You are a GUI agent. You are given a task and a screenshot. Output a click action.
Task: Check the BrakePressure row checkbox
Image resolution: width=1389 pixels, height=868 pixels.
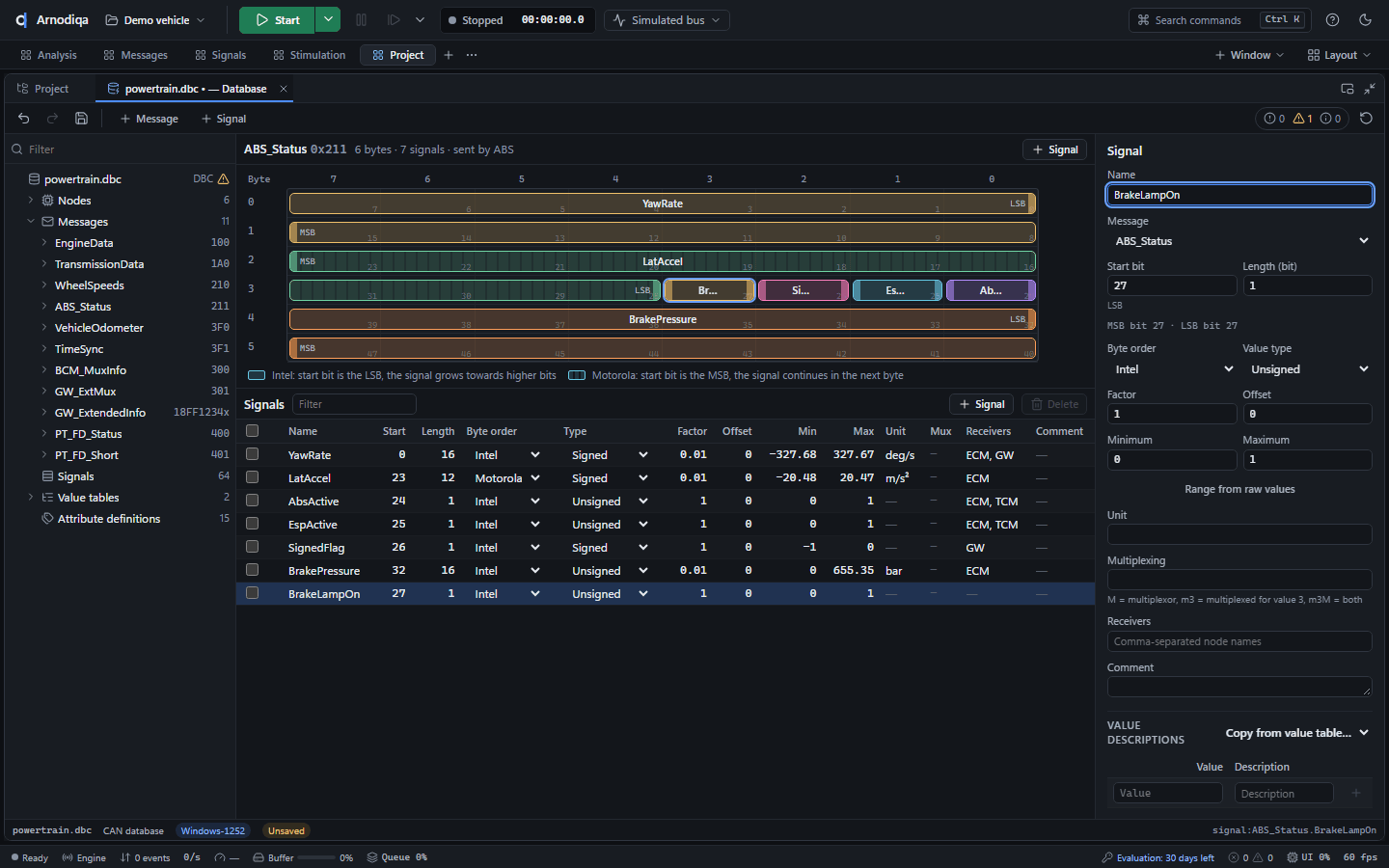tap(253, 570)
